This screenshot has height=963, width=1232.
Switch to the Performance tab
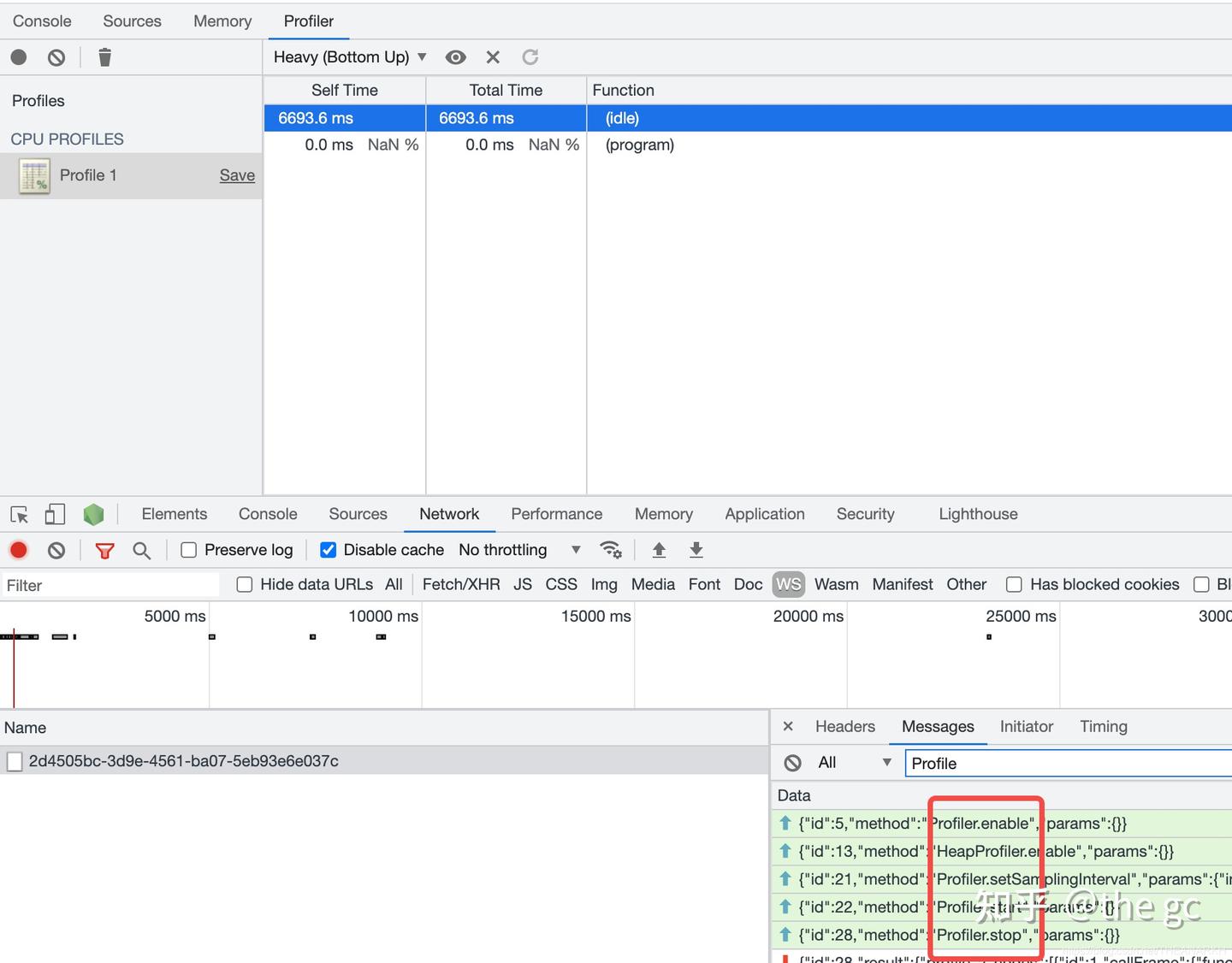(556, 514)
